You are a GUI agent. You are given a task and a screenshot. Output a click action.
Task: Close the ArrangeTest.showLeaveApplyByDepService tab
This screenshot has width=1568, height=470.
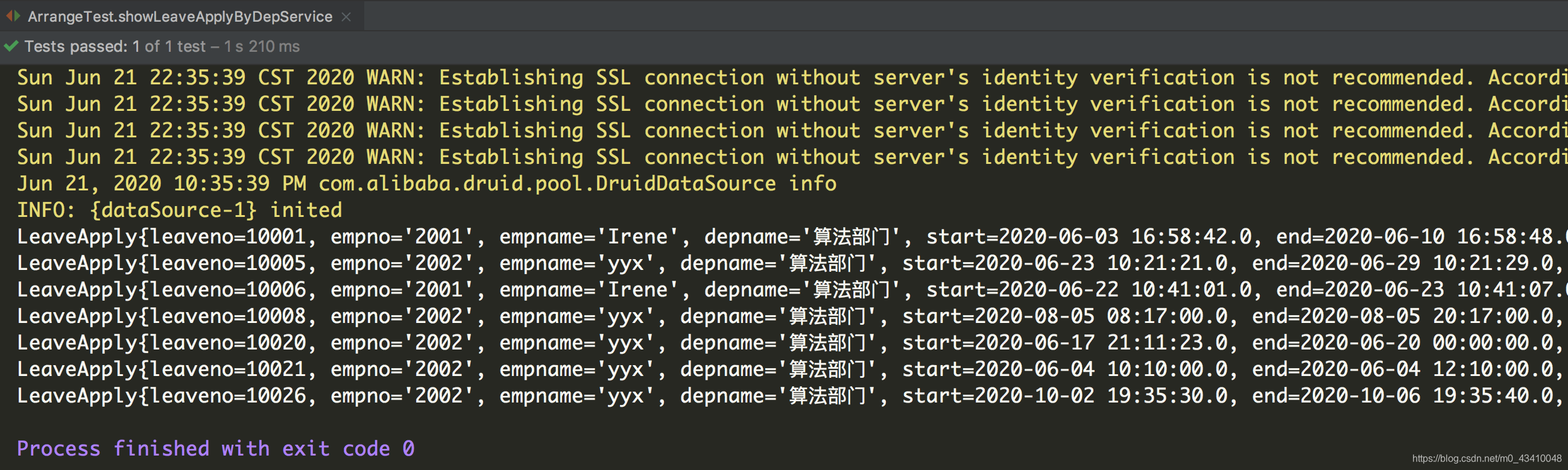346,17
